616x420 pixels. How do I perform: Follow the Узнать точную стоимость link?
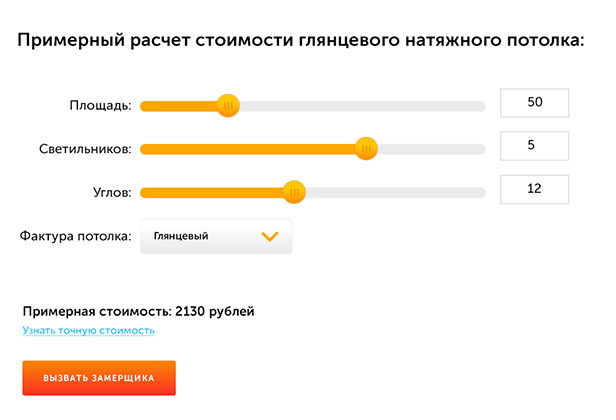click(x=88, y=330)
